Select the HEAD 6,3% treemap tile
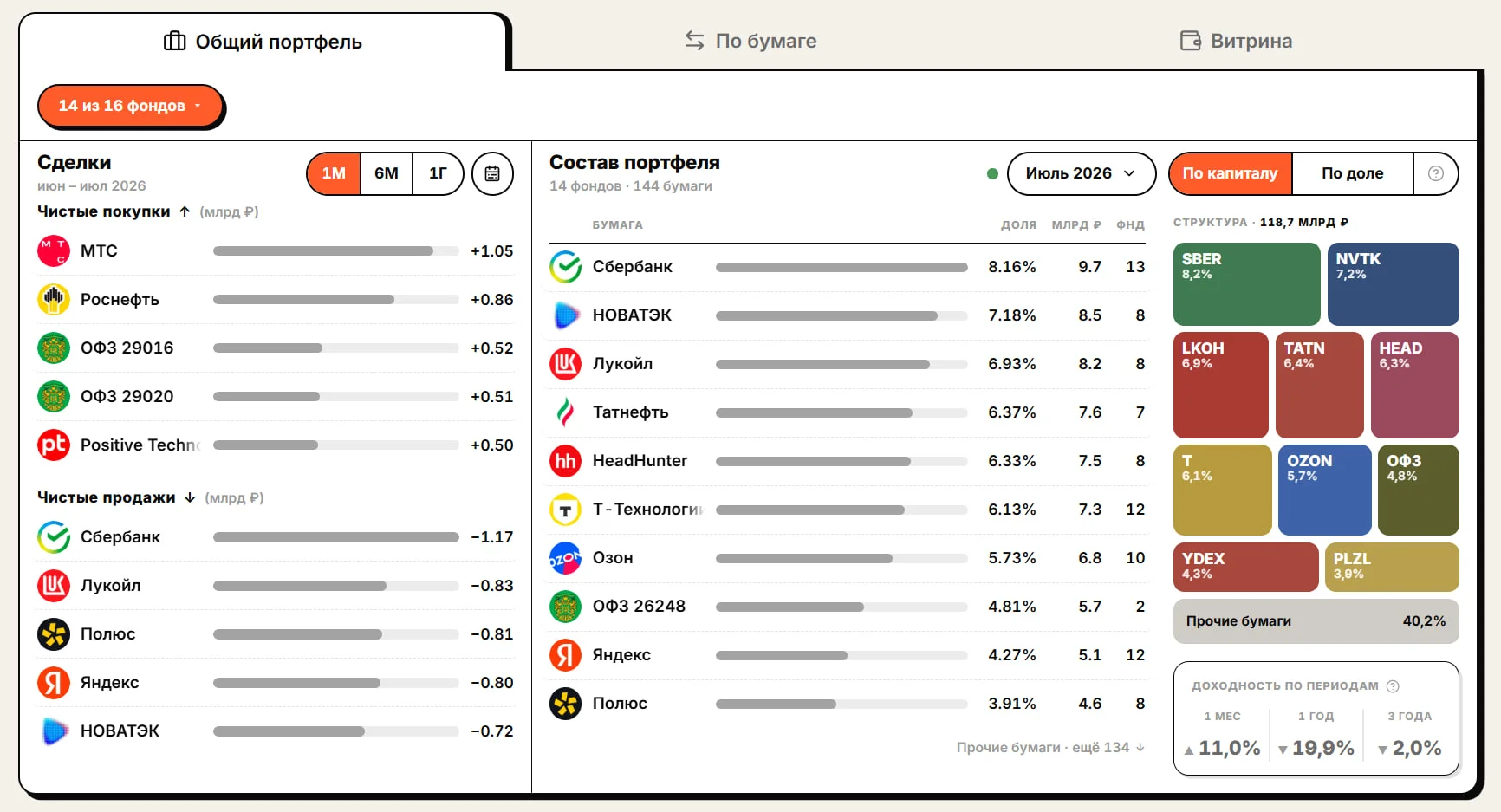The image size is (1501, 812). tap(1414, 385)
